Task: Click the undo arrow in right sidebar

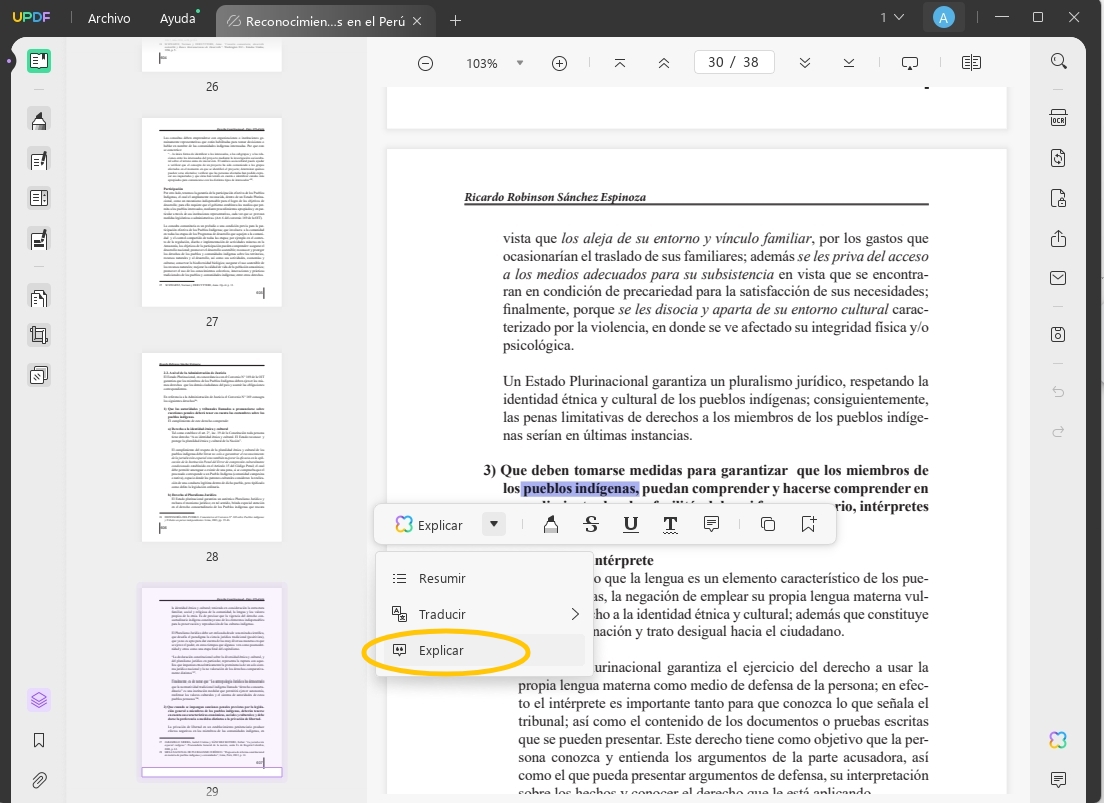Action: tap(1058, 392)
